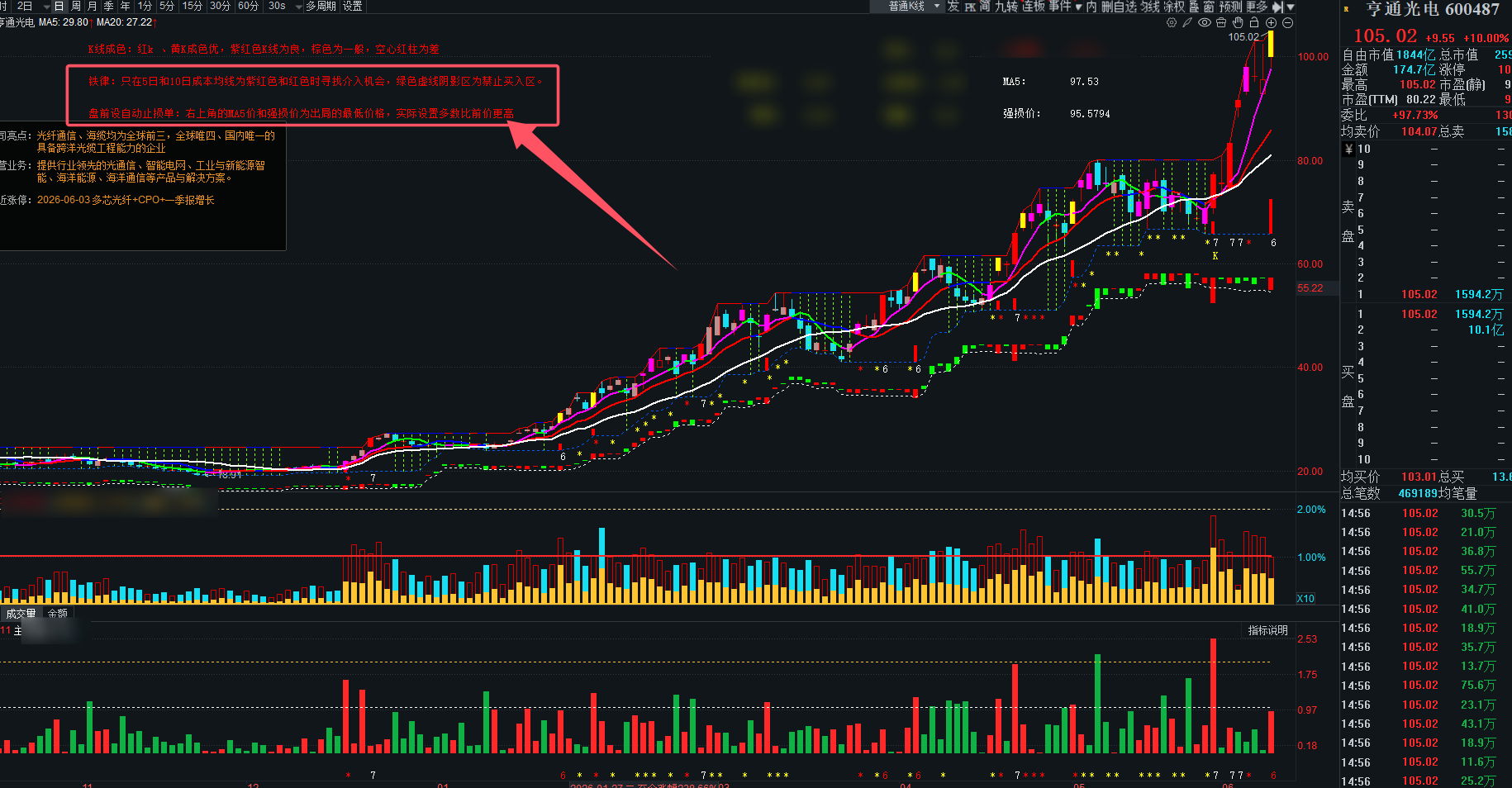Screen dimensions: 1512x788
Task: Open the chart settings gear icon
Action: coord(1171,23)
